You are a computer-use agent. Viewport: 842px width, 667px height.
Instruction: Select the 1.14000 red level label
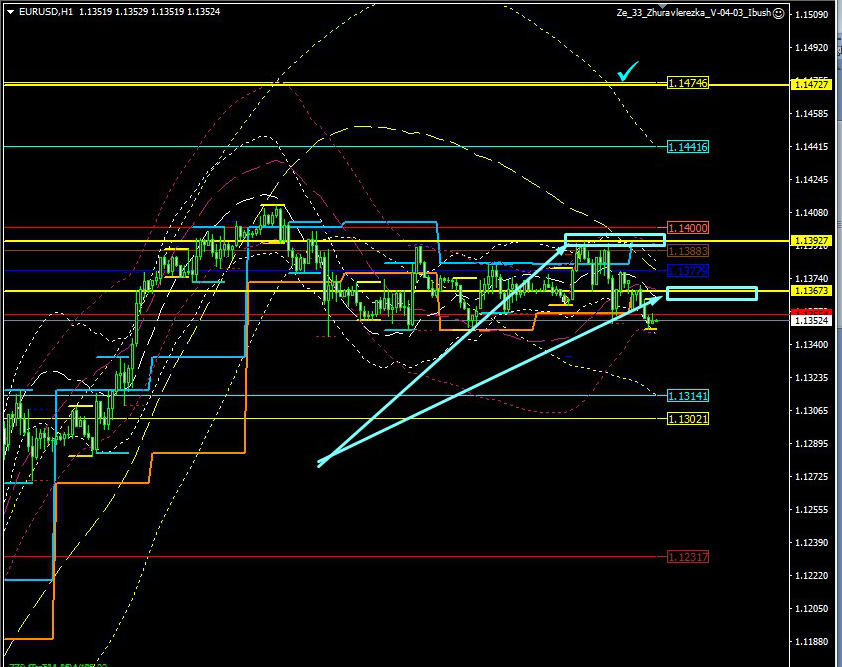coord(688,228)
